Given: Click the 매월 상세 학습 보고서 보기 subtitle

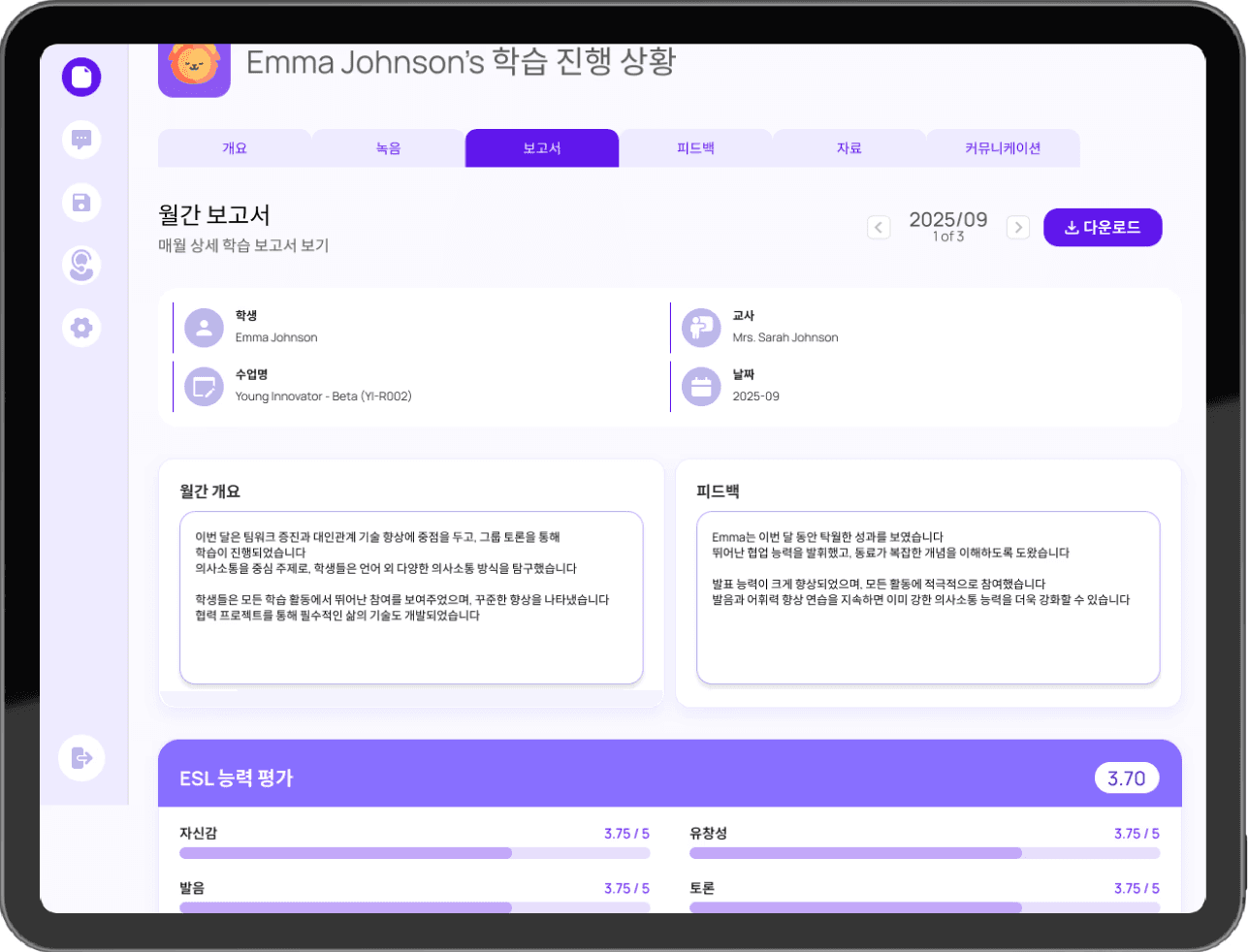Looking at the screenshot, I should tap(243, 245).
